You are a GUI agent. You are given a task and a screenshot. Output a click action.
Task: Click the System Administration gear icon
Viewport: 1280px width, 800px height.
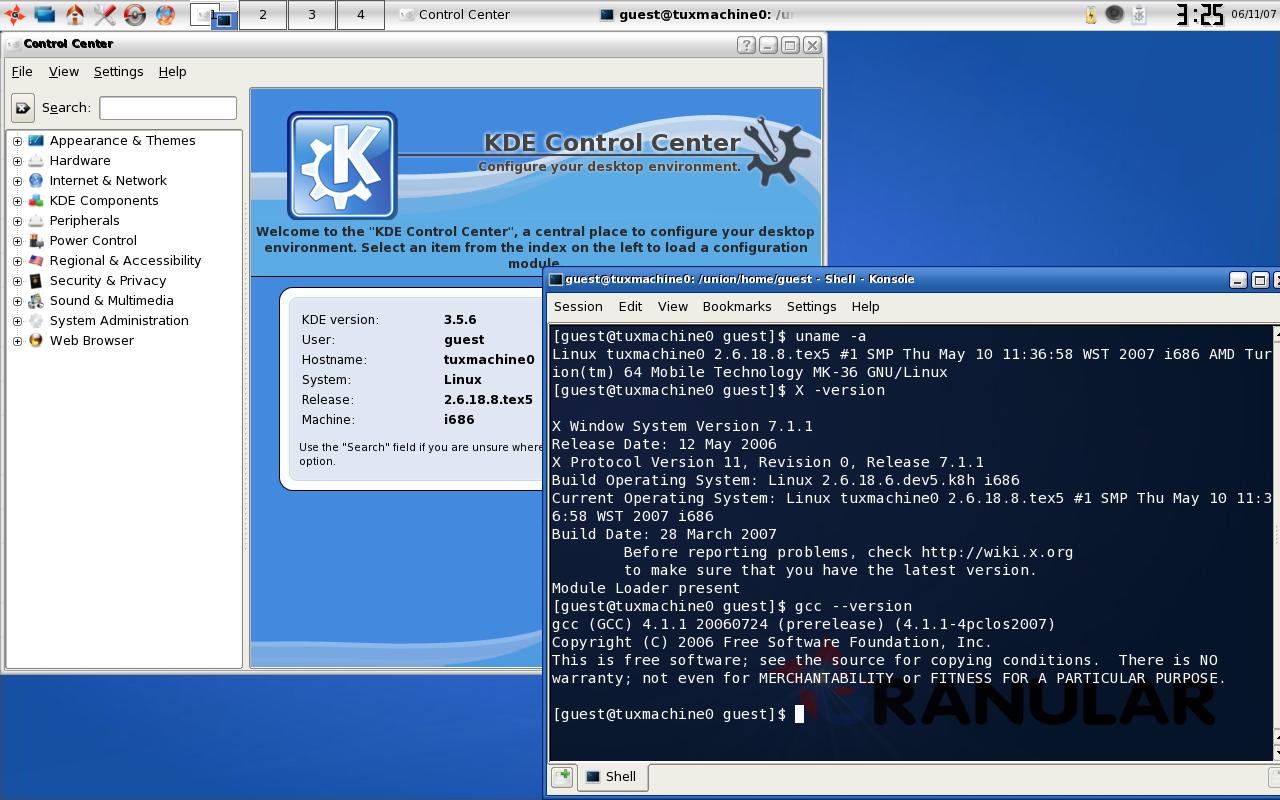[x=36, y=320]
